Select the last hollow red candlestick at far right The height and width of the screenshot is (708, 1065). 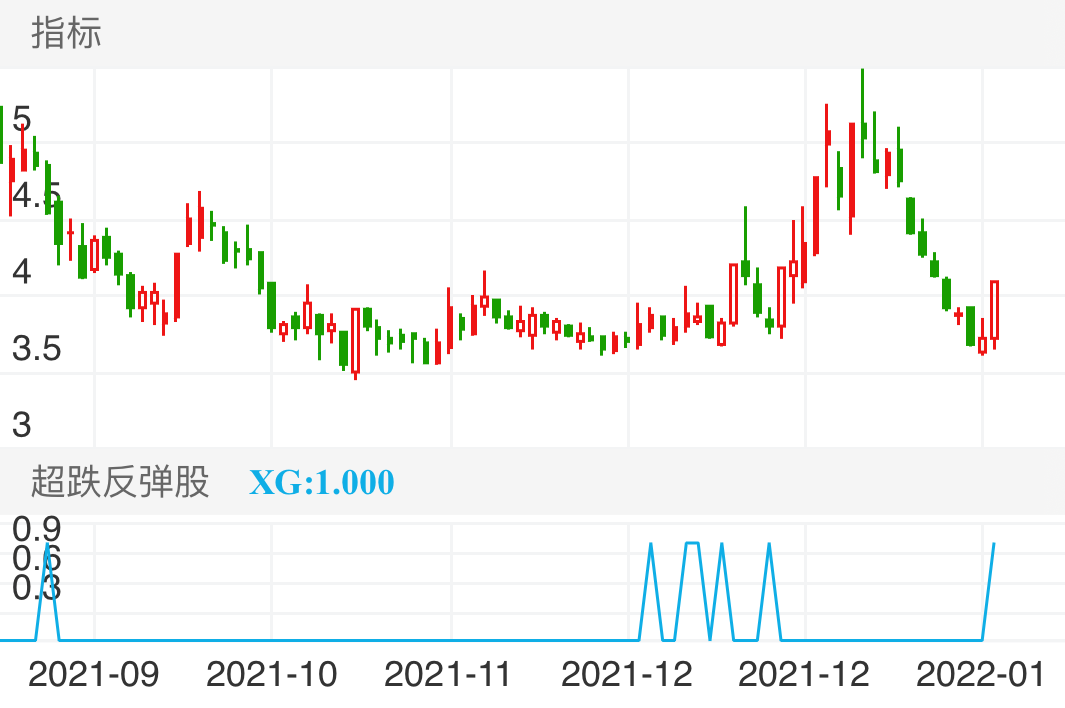coord(995,310)
